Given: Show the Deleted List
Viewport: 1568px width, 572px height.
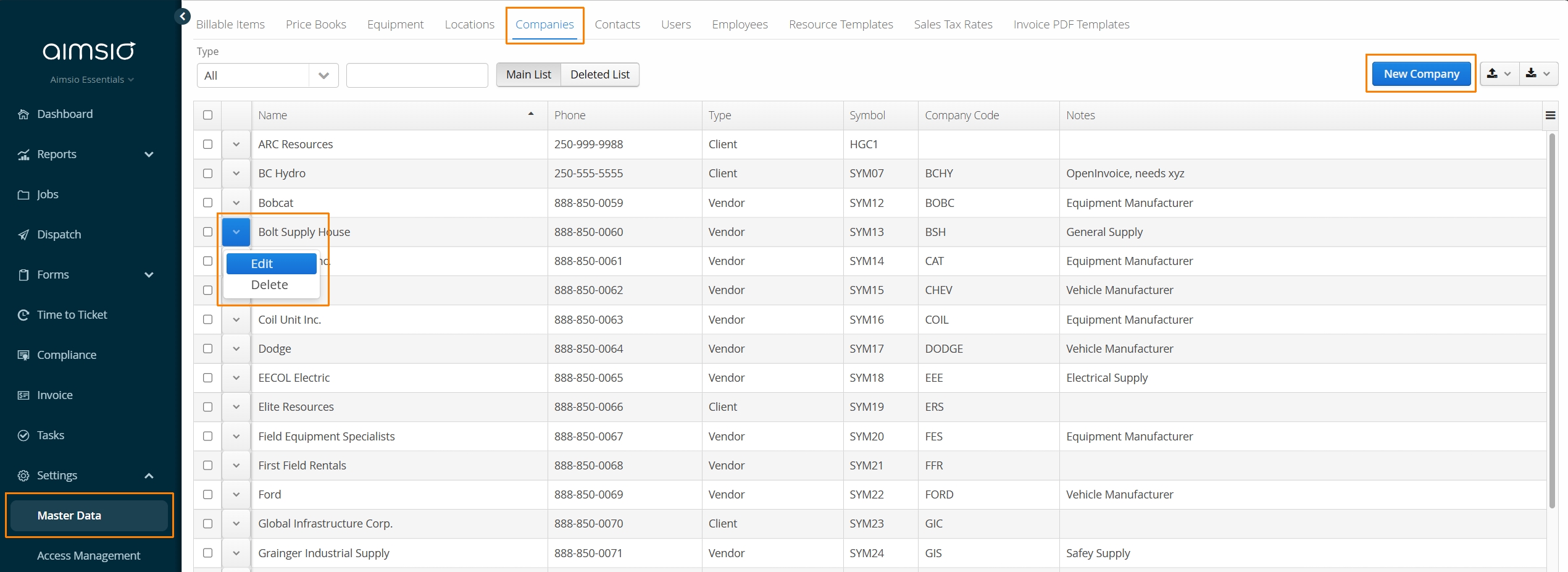Looking at the screenshot, I should coord(599,74).
